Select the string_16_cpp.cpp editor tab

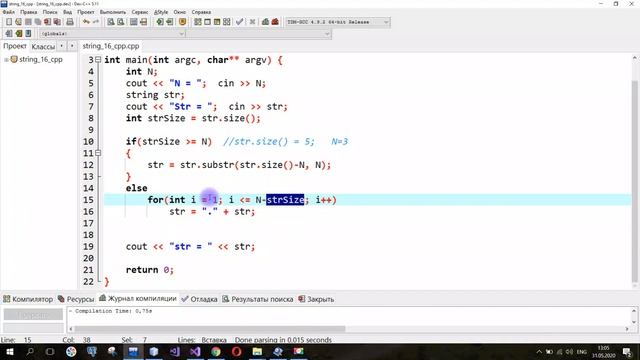111,46
